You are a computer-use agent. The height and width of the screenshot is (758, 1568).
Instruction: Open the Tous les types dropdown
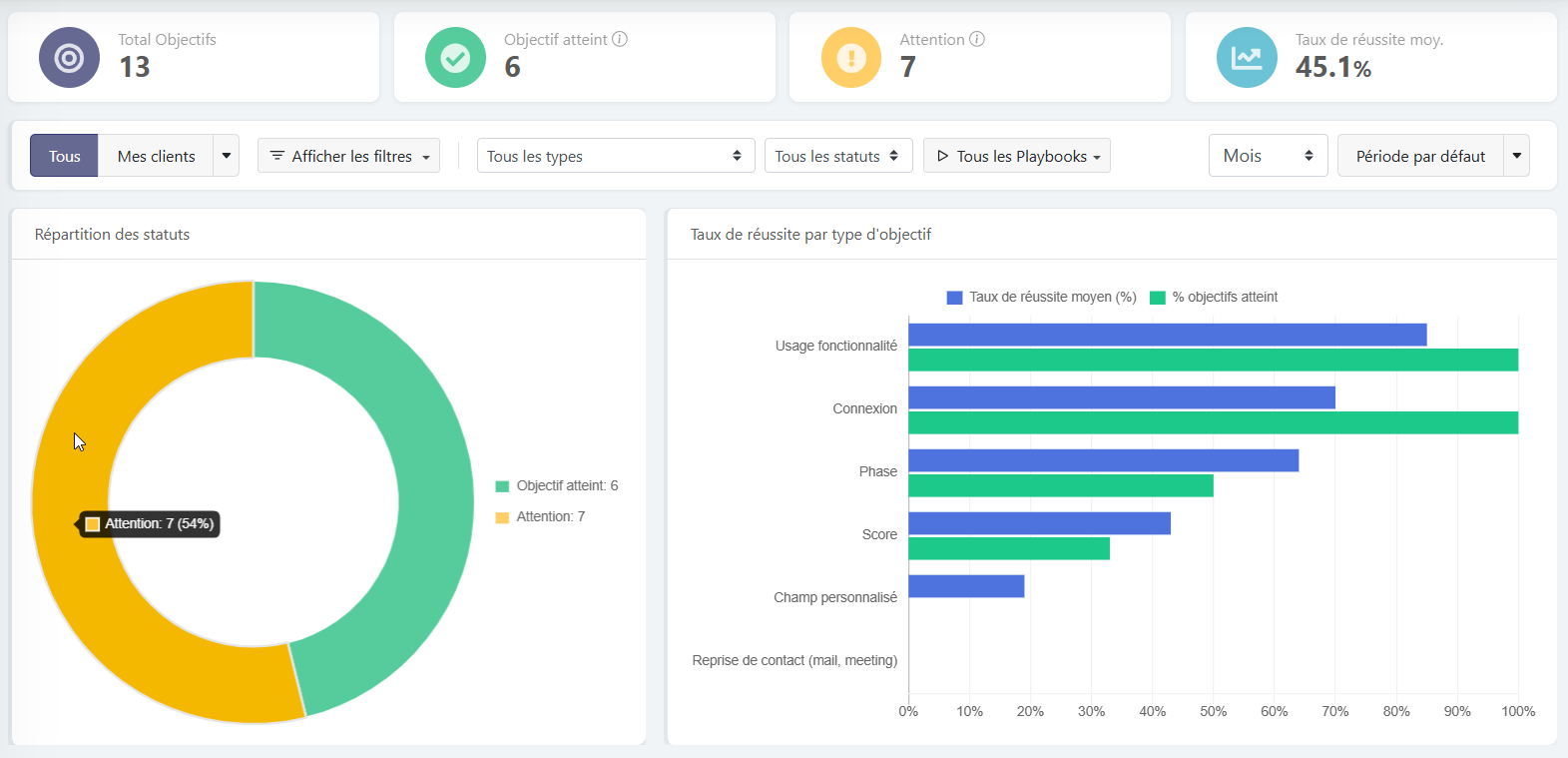click(x=614, y=156)
